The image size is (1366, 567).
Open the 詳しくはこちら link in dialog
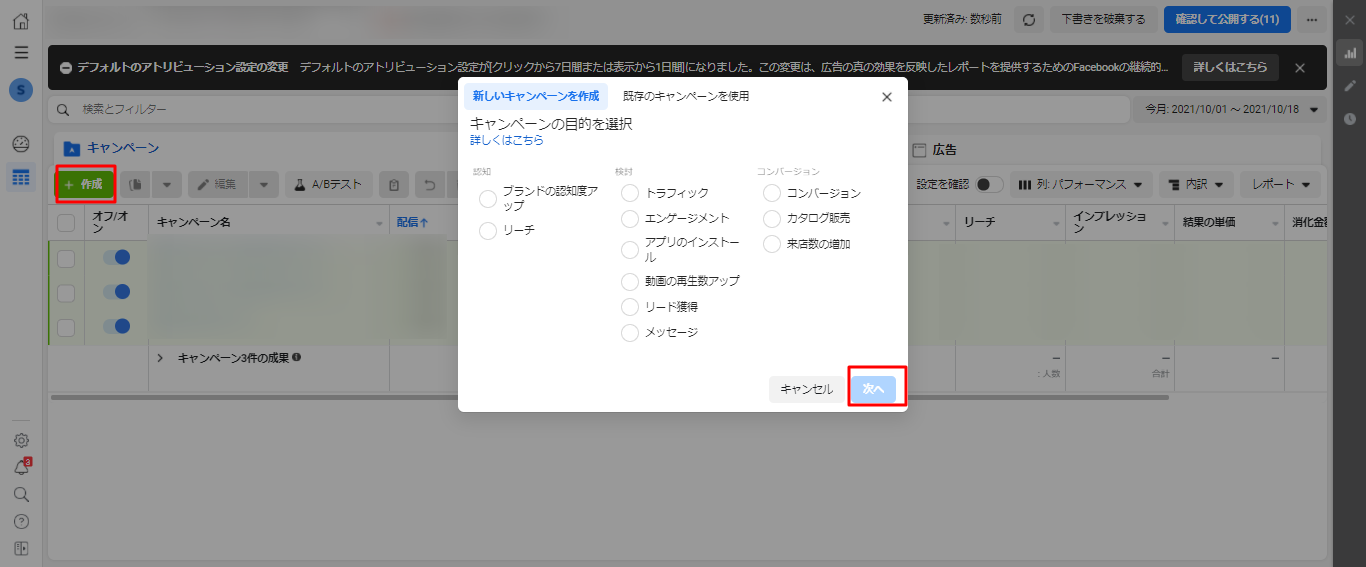pos(507,141)
